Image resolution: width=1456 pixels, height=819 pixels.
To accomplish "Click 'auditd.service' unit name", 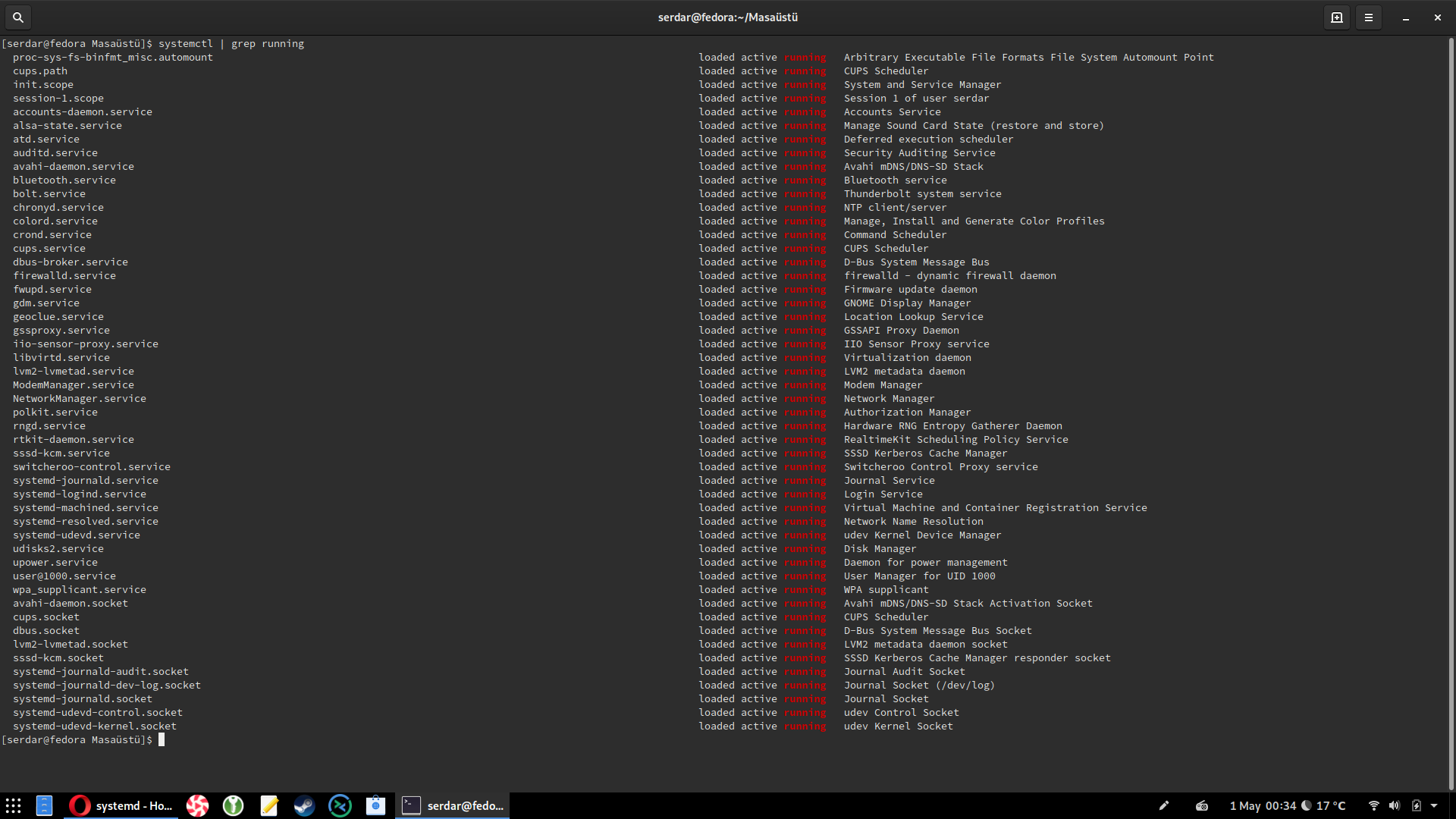I will coord(55,153).
